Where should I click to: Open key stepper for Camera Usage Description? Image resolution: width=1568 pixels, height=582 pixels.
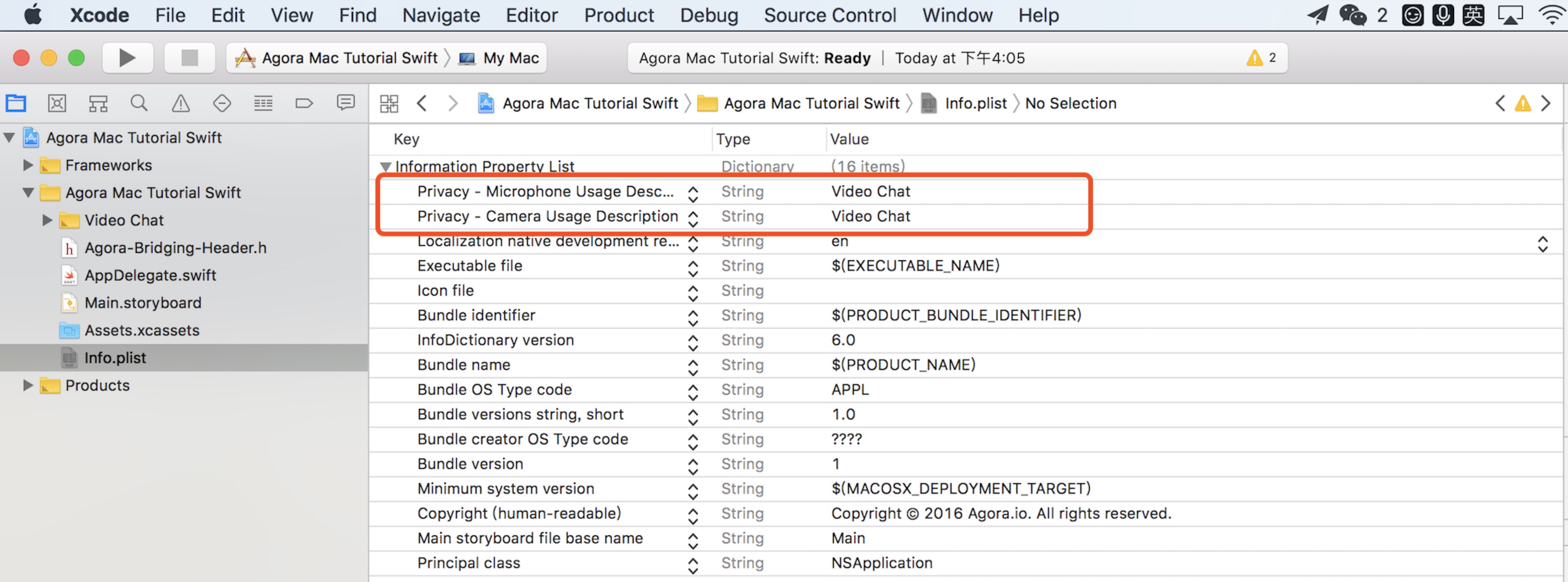tap(693, 219)
